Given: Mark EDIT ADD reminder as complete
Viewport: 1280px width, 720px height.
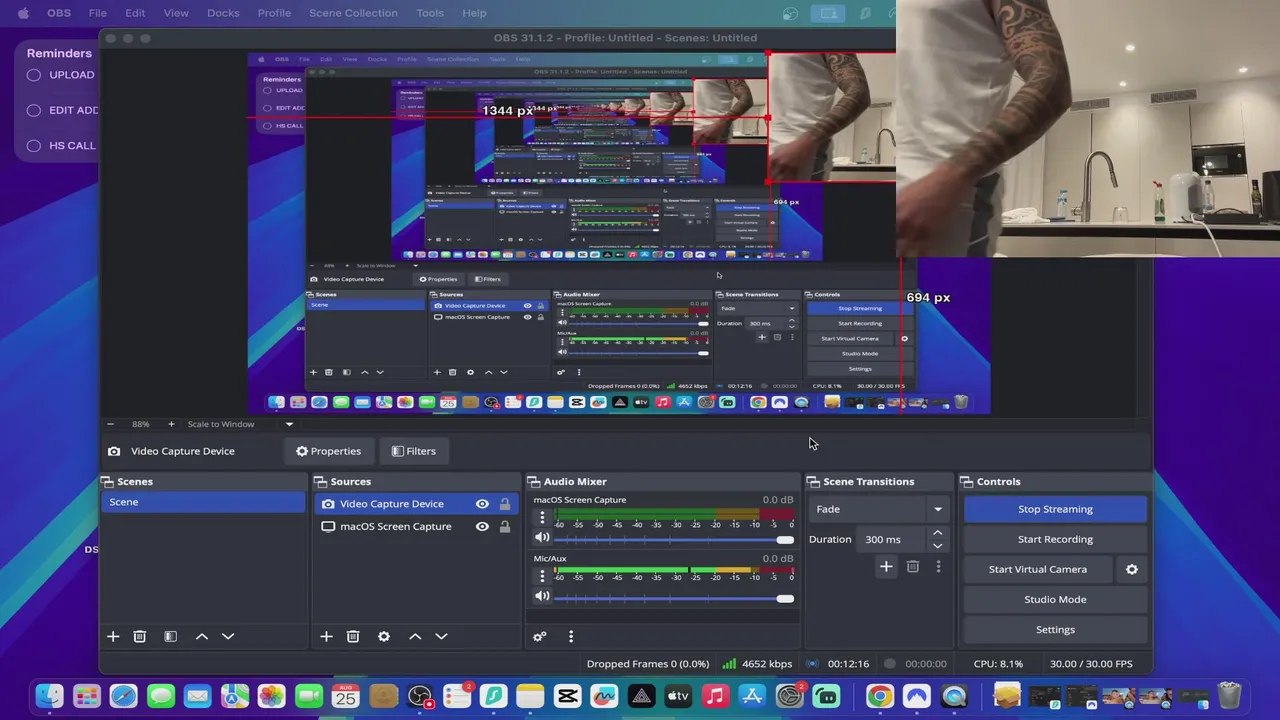Looking at the screenshot, I should [x=34, y=110].
